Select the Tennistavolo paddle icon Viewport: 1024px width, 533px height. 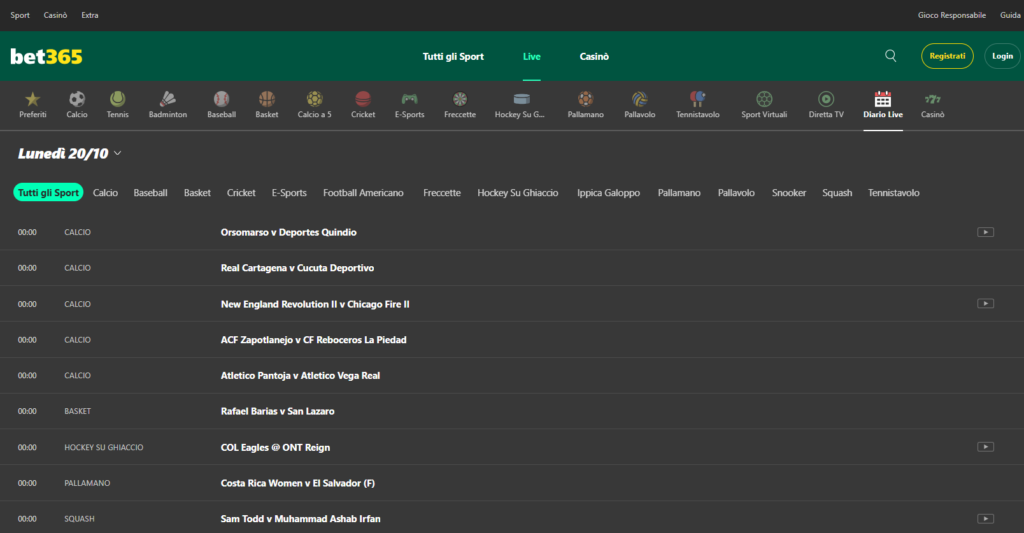click(x=697, y=99)
